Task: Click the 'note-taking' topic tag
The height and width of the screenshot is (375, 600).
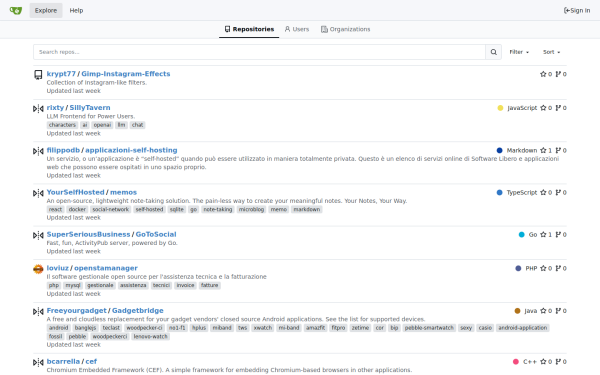Action: 218,209
